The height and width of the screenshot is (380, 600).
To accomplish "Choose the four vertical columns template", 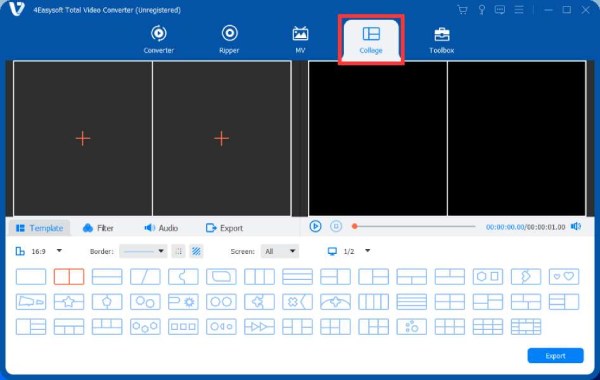I will pyautogui.click(x=373, y=302).
